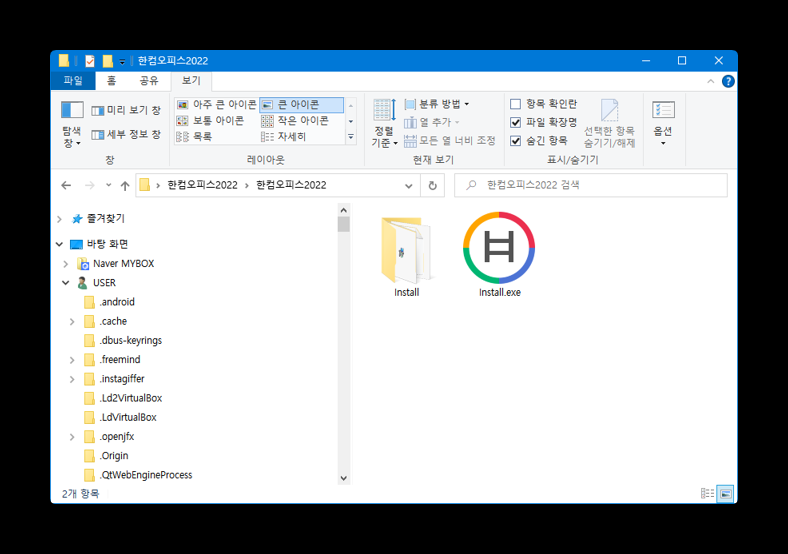This screenshot has height=554, width=788.
Task: Open the group by (분류 방법) dropdown
Action: pyautogui.click(x=437, y=104)
